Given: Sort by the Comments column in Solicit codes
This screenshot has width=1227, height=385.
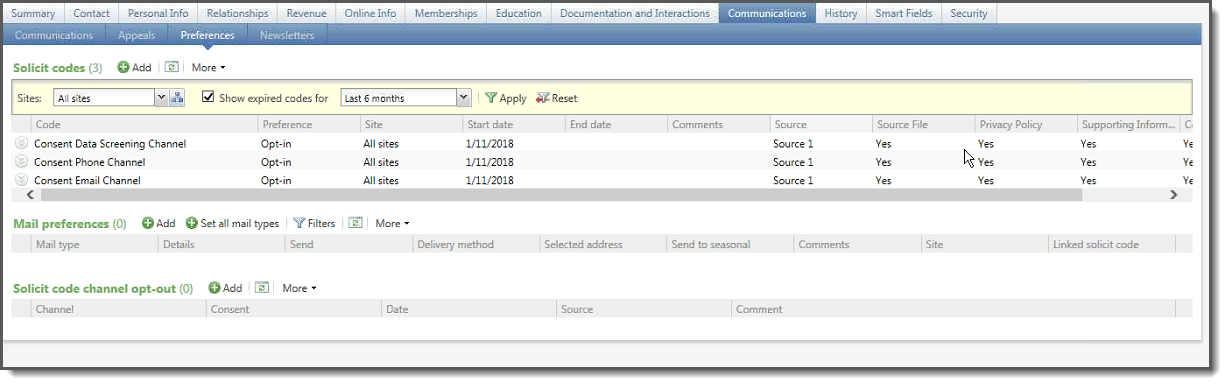Looking at the screenshot, I should (x=718, y=124).
